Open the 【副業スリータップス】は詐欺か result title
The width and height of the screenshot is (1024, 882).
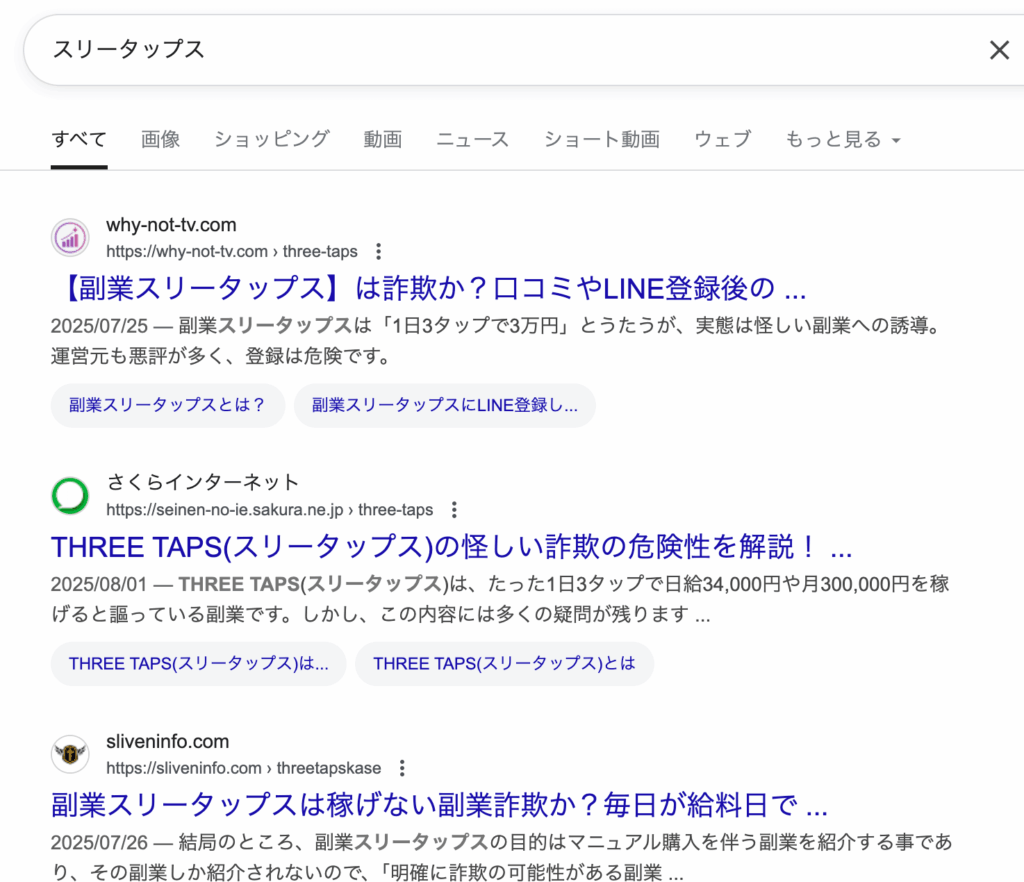[430, 288]
